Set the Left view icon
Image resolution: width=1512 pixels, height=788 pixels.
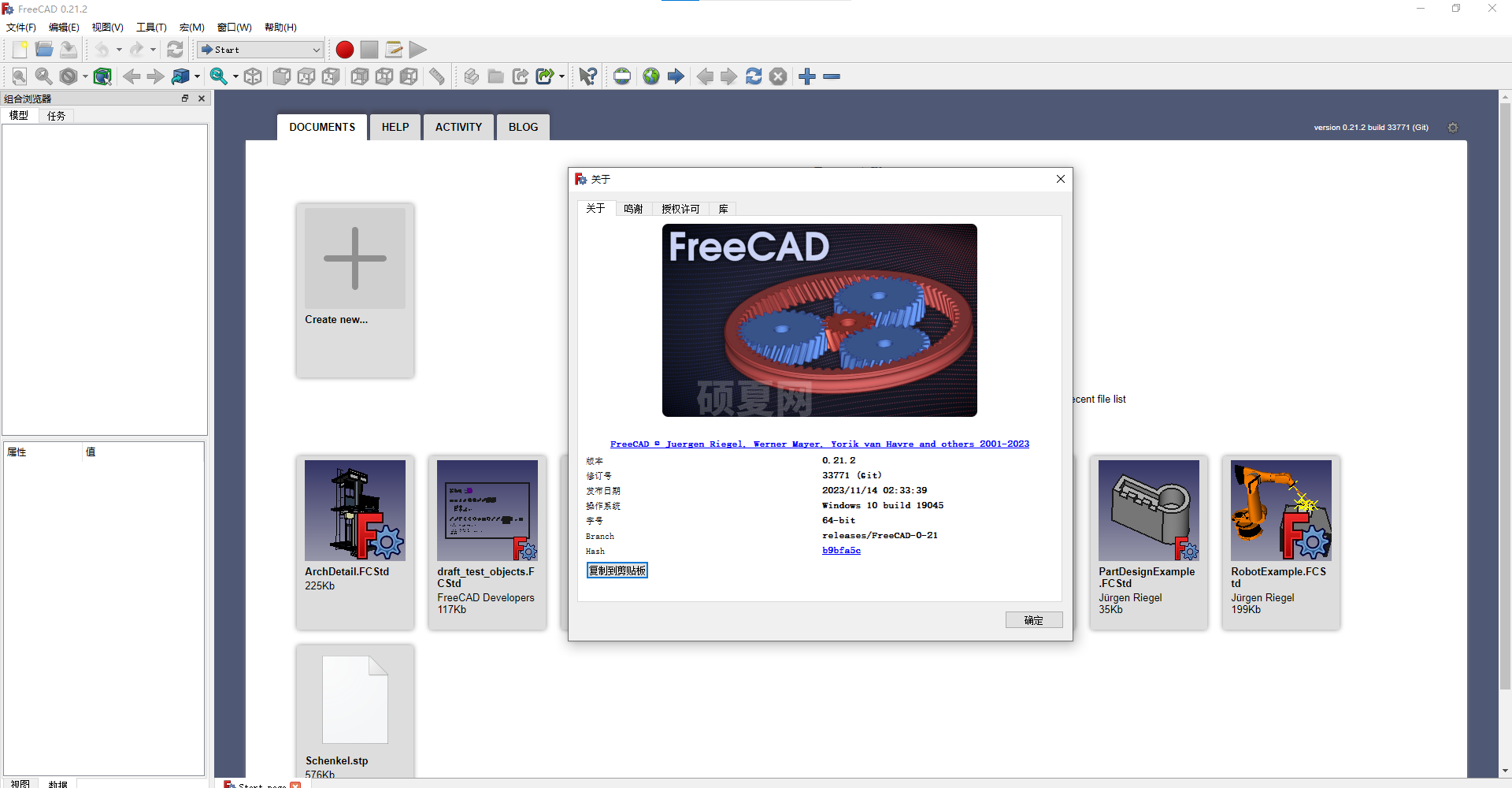(409, 76)
